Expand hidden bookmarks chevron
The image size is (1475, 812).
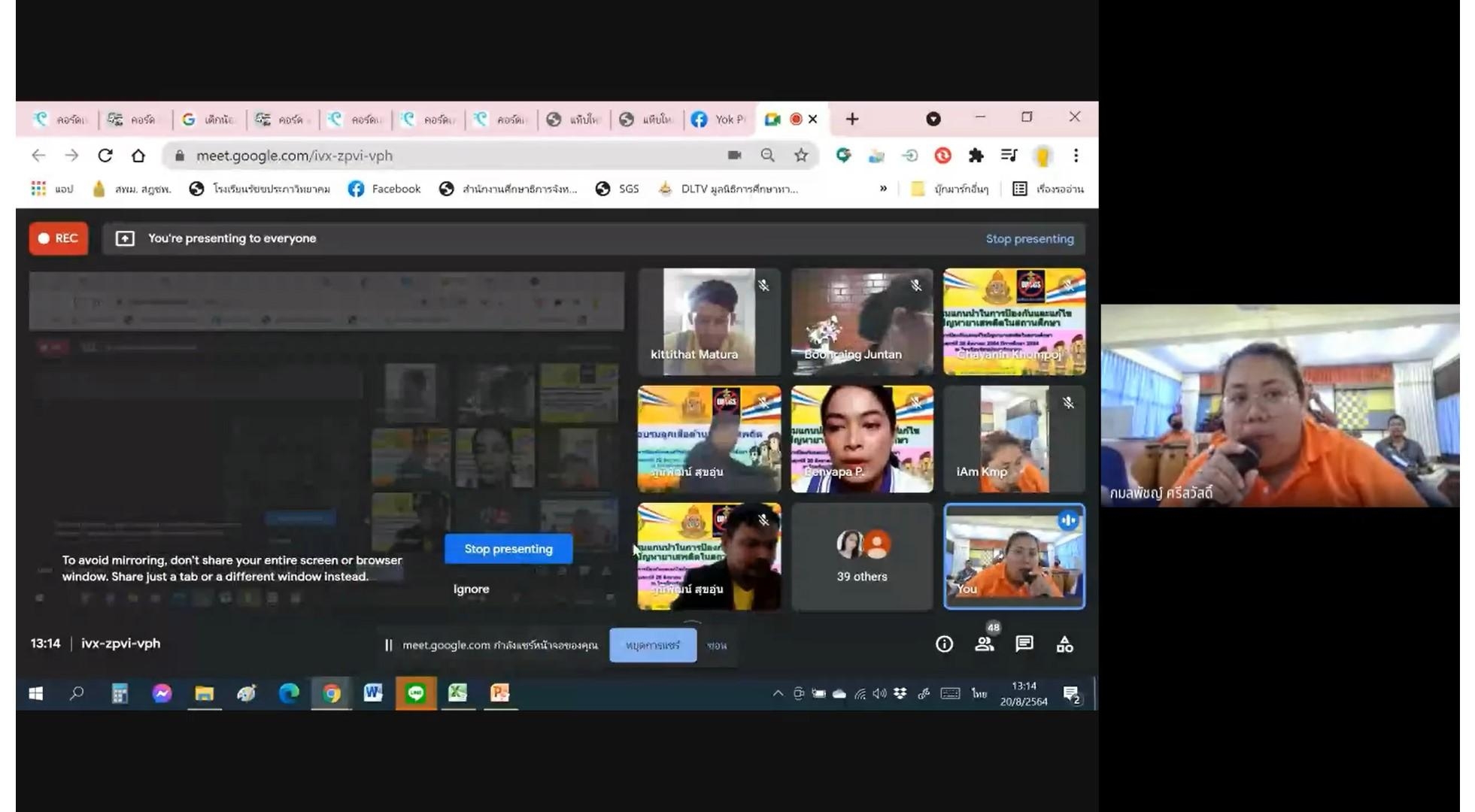[883, 189]
